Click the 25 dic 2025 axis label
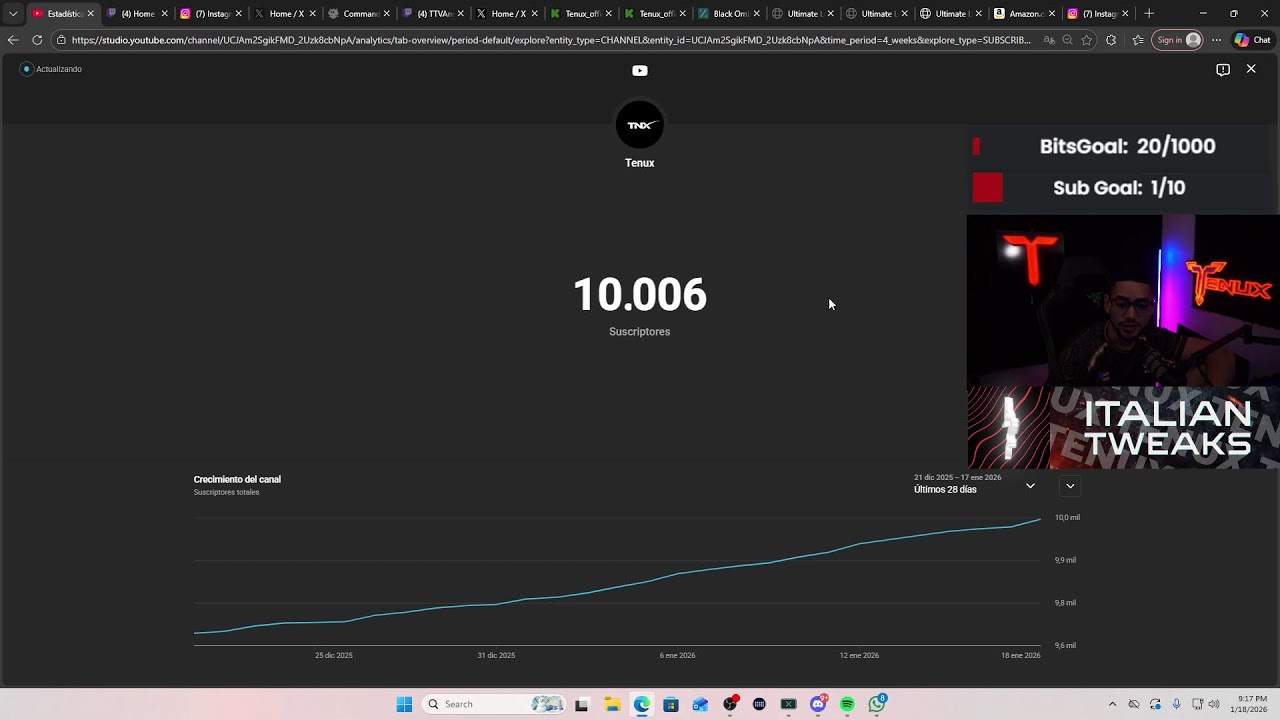The height and width of the screenshot is (720, 1280). (x=334, y=655)
